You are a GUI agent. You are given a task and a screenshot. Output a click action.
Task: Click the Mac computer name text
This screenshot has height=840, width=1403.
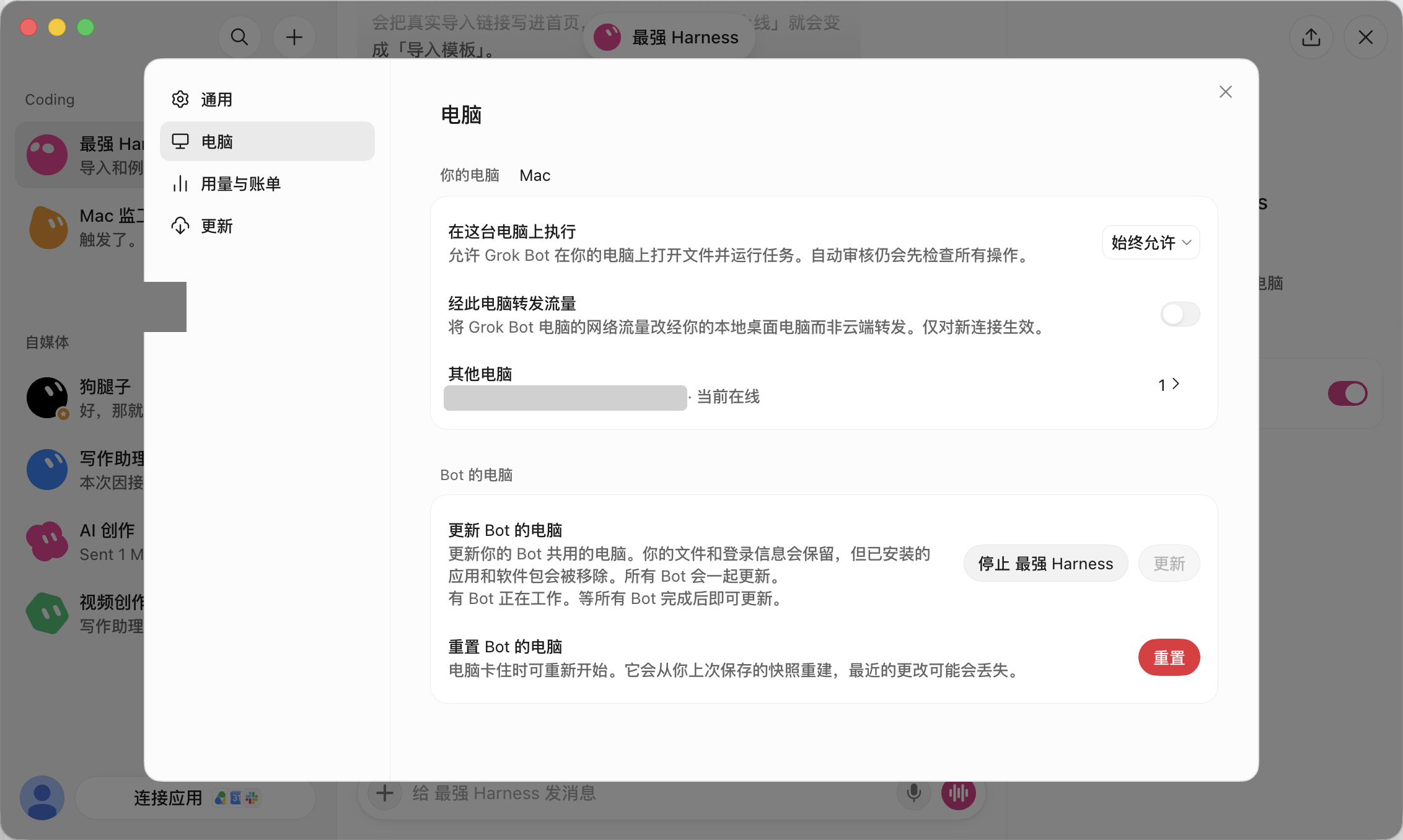(535, 175)
